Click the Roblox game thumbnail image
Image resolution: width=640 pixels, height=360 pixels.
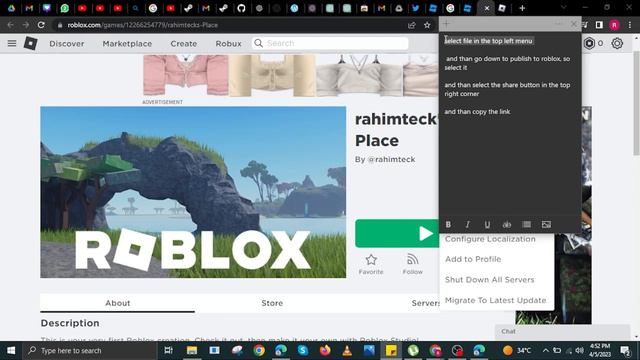click(193, 192)
